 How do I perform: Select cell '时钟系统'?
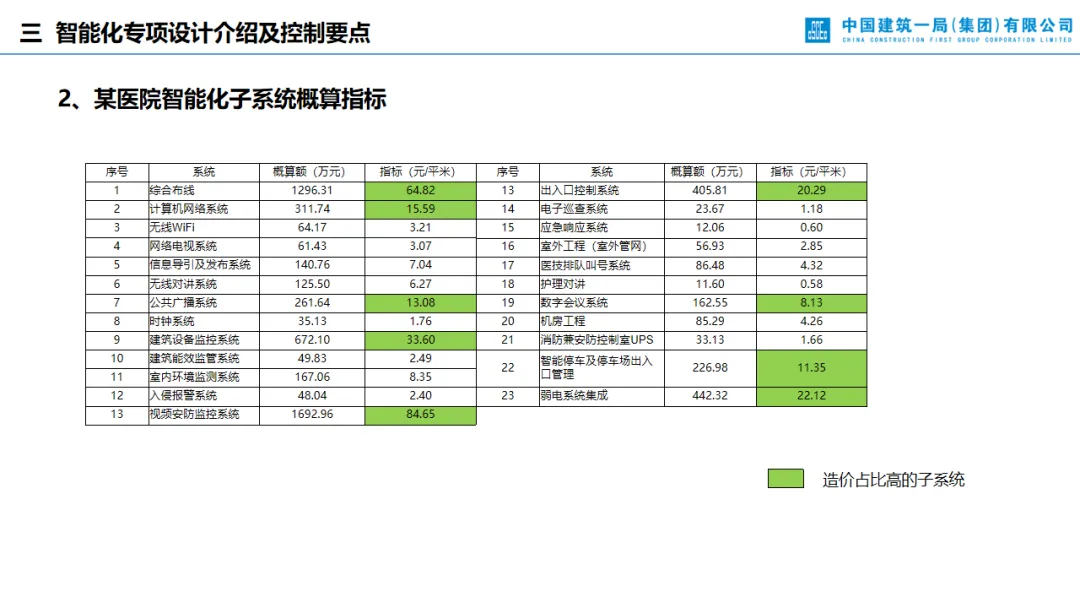204,322
